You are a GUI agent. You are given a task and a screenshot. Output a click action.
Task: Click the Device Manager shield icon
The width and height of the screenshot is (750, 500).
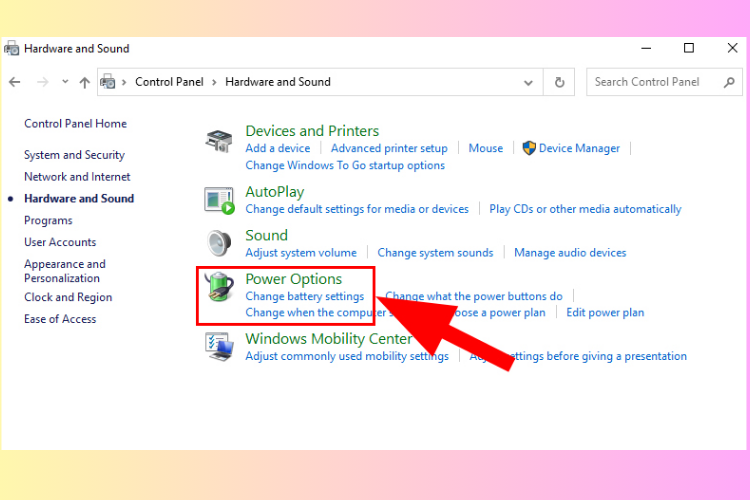click(x=529, y=148)
